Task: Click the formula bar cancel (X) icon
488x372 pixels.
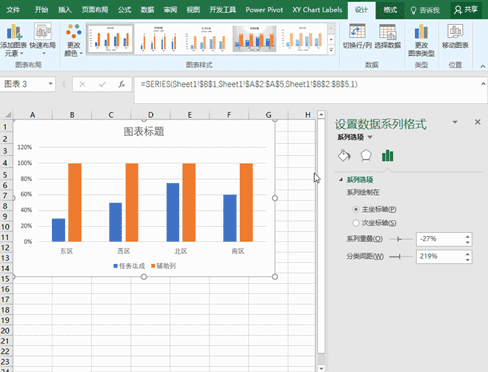Action: 82,85
